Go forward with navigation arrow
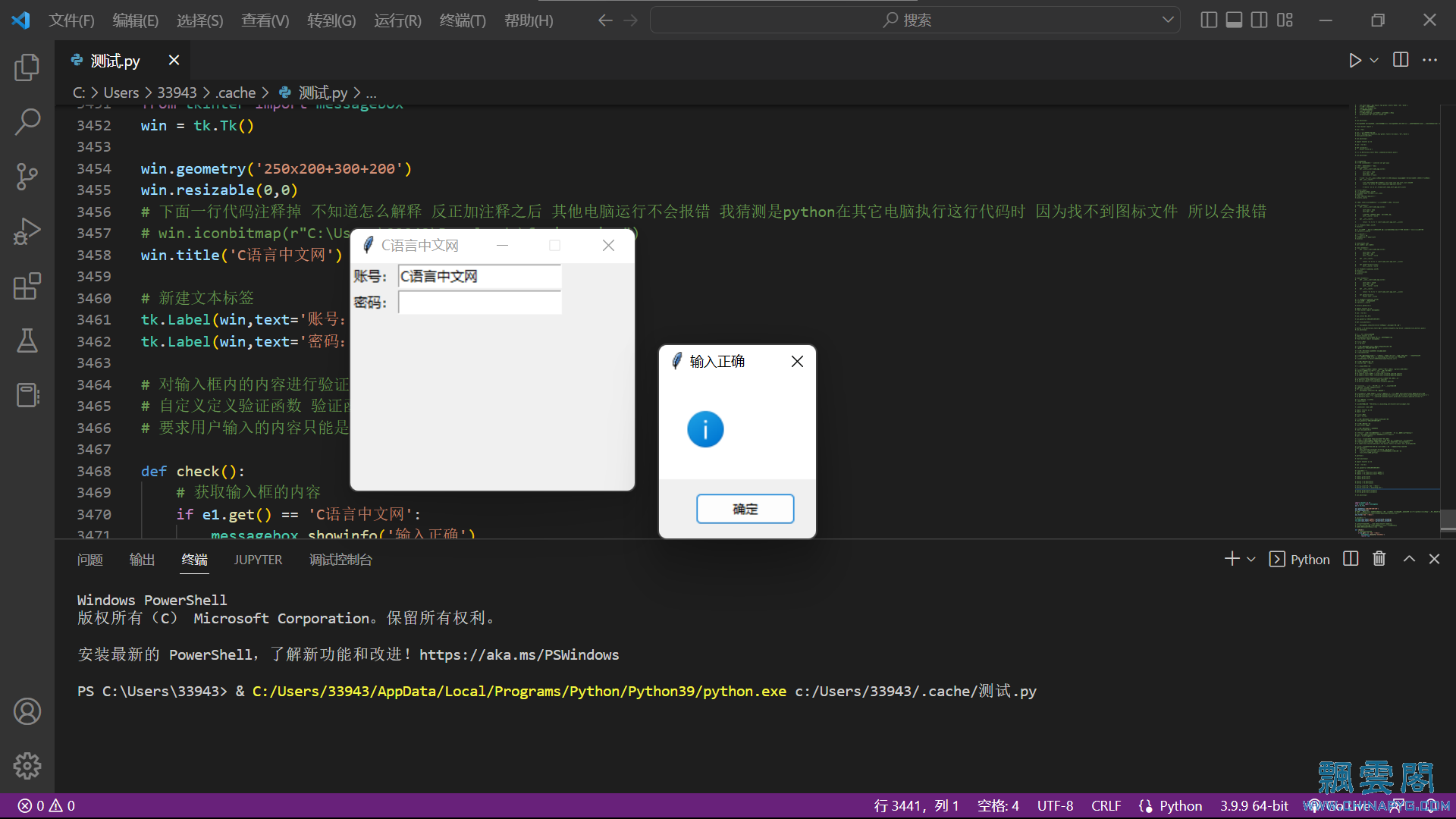The height and width of the screenshot is (819, 1456). (x=631, y=20)
